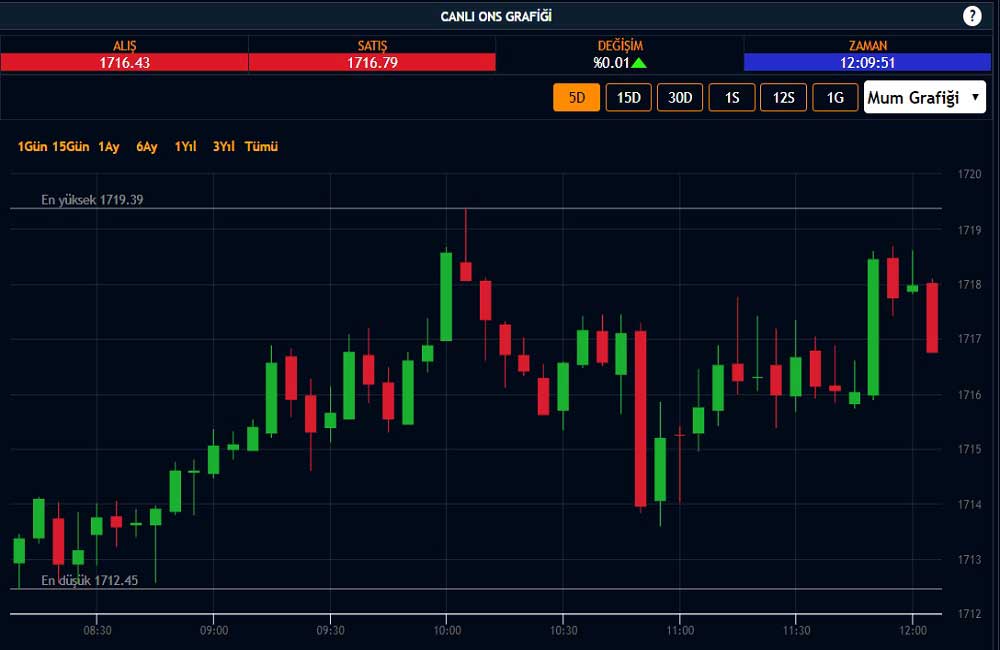
Task: Click the 1720 price axis label
Action: click(x=969, y=174)
